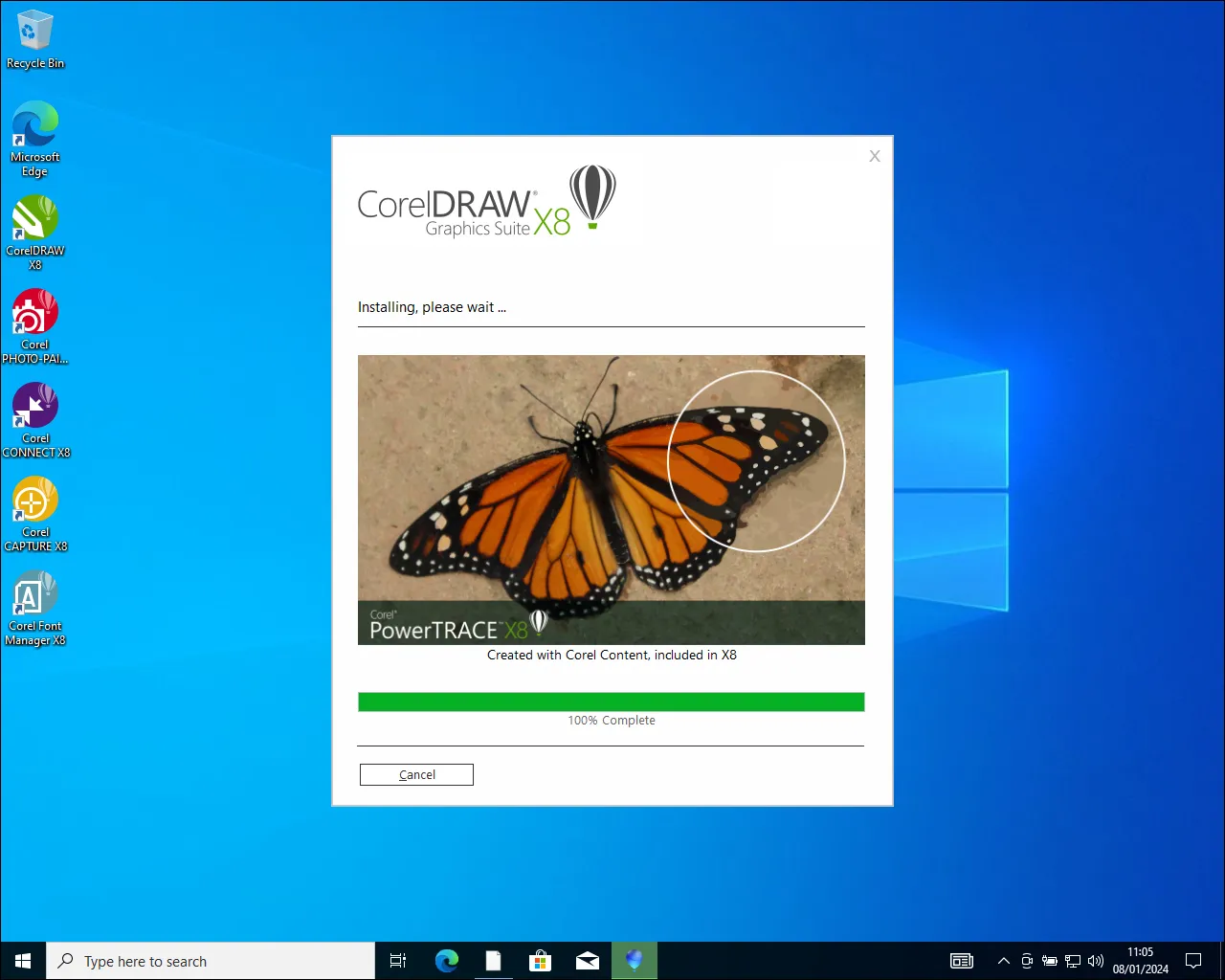This screenshot has width=1225, height=980.
Task: Expand the hidden system tray icons
Action: 1003,961
